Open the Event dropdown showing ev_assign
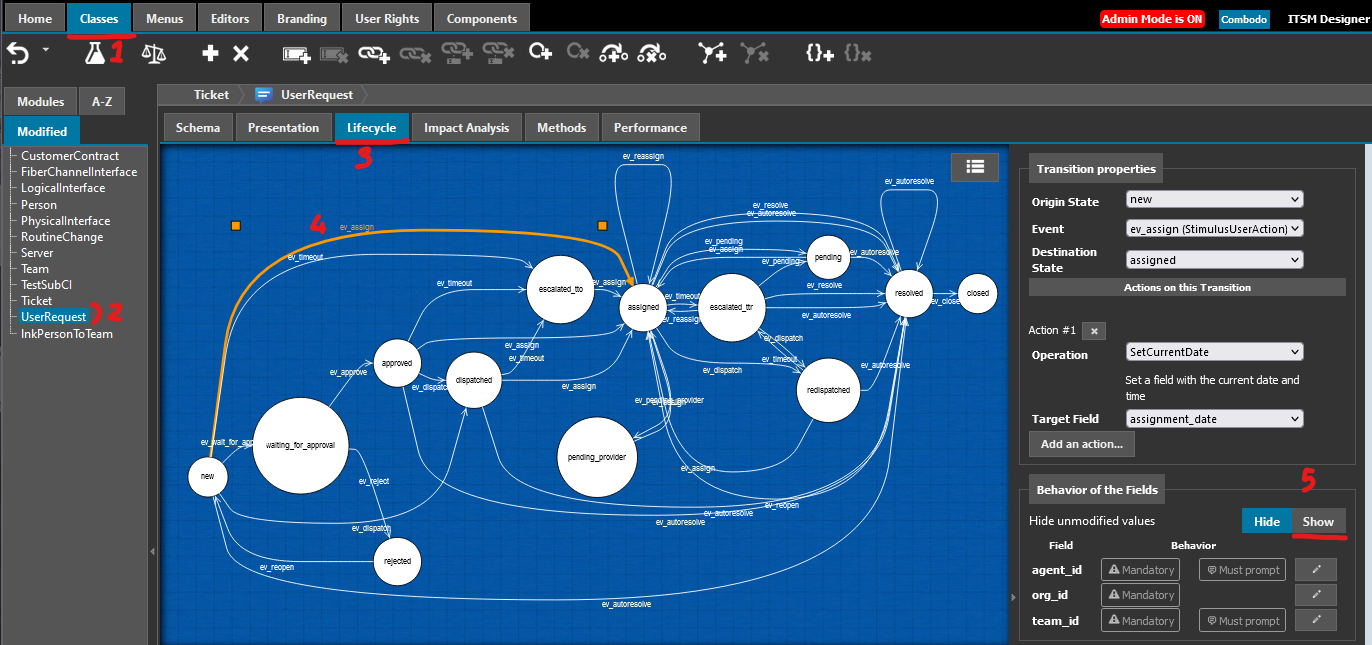This screenshot has height=645, width=1372. point(1214,229)
